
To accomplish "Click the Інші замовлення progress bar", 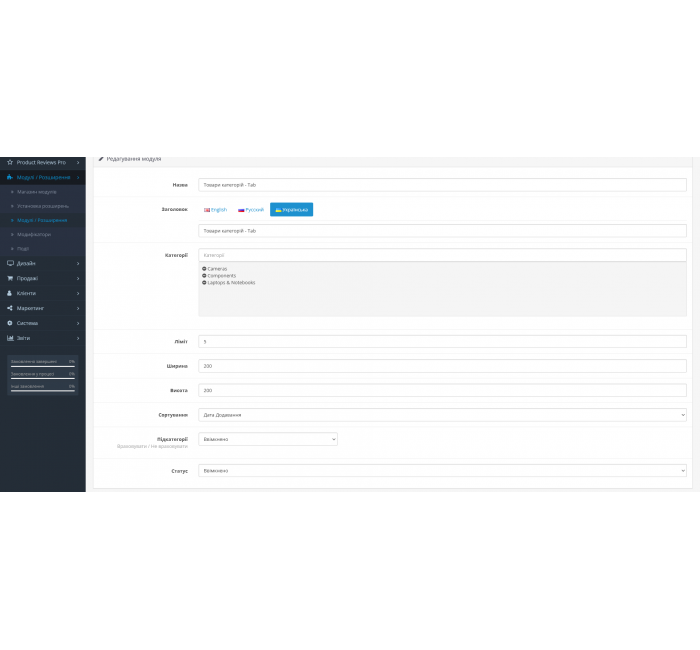I will coord(43,391).
